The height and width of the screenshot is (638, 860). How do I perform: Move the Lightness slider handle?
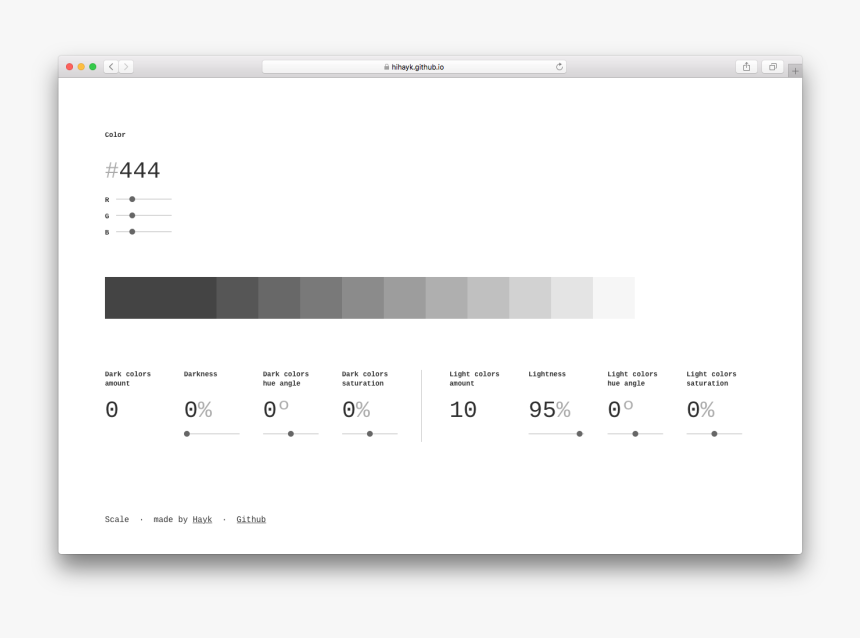coord(579,434)
